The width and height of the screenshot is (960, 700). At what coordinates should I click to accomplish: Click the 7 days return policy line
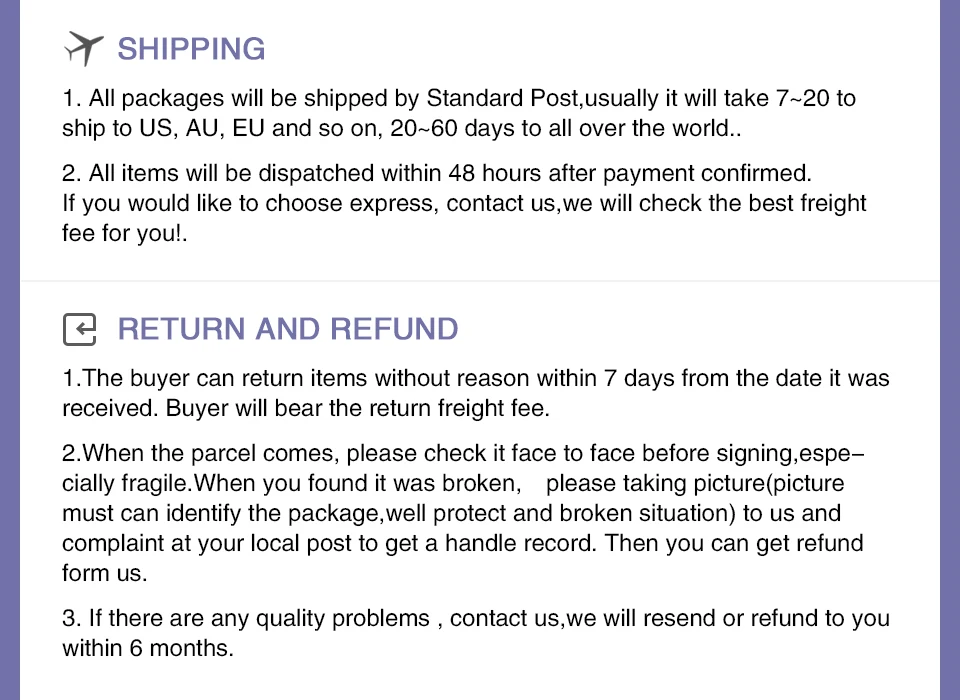point(476,378)
